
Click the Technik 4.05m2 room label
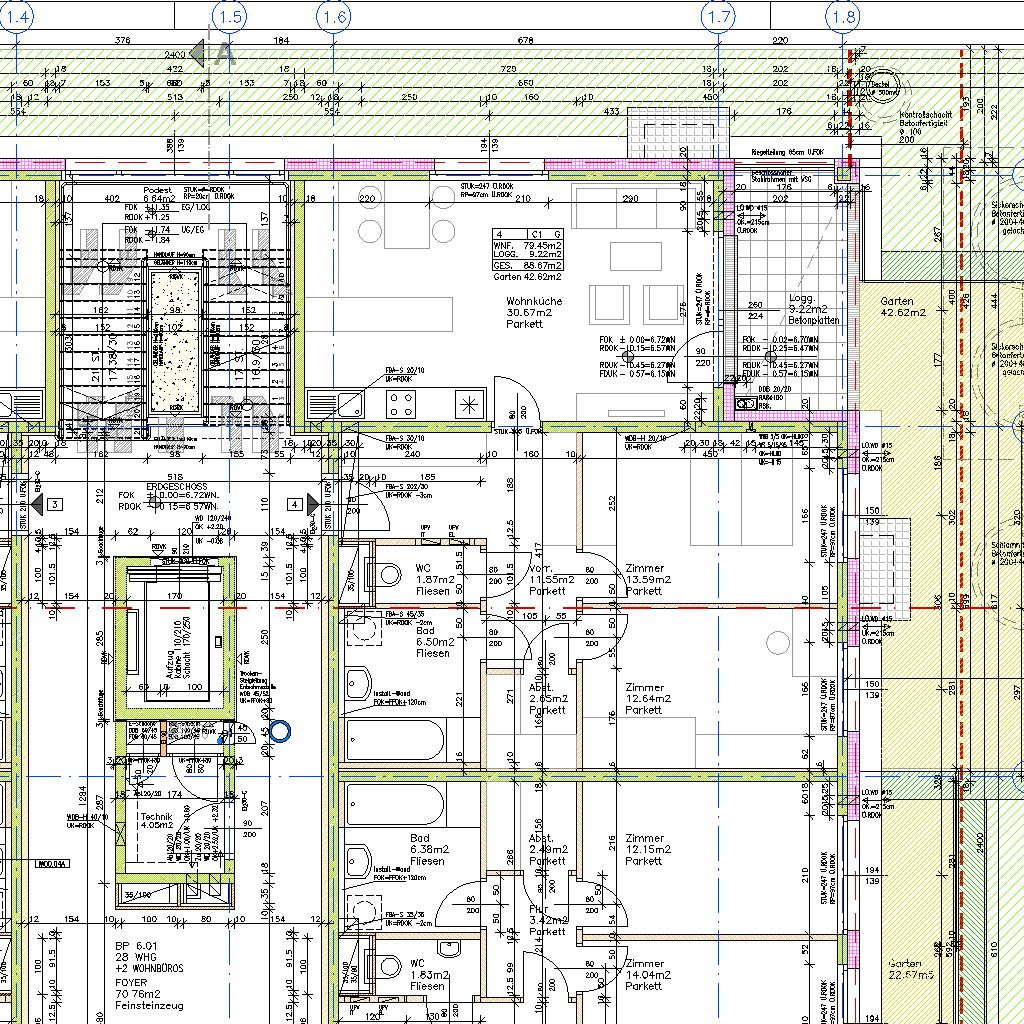click(156, 820)
